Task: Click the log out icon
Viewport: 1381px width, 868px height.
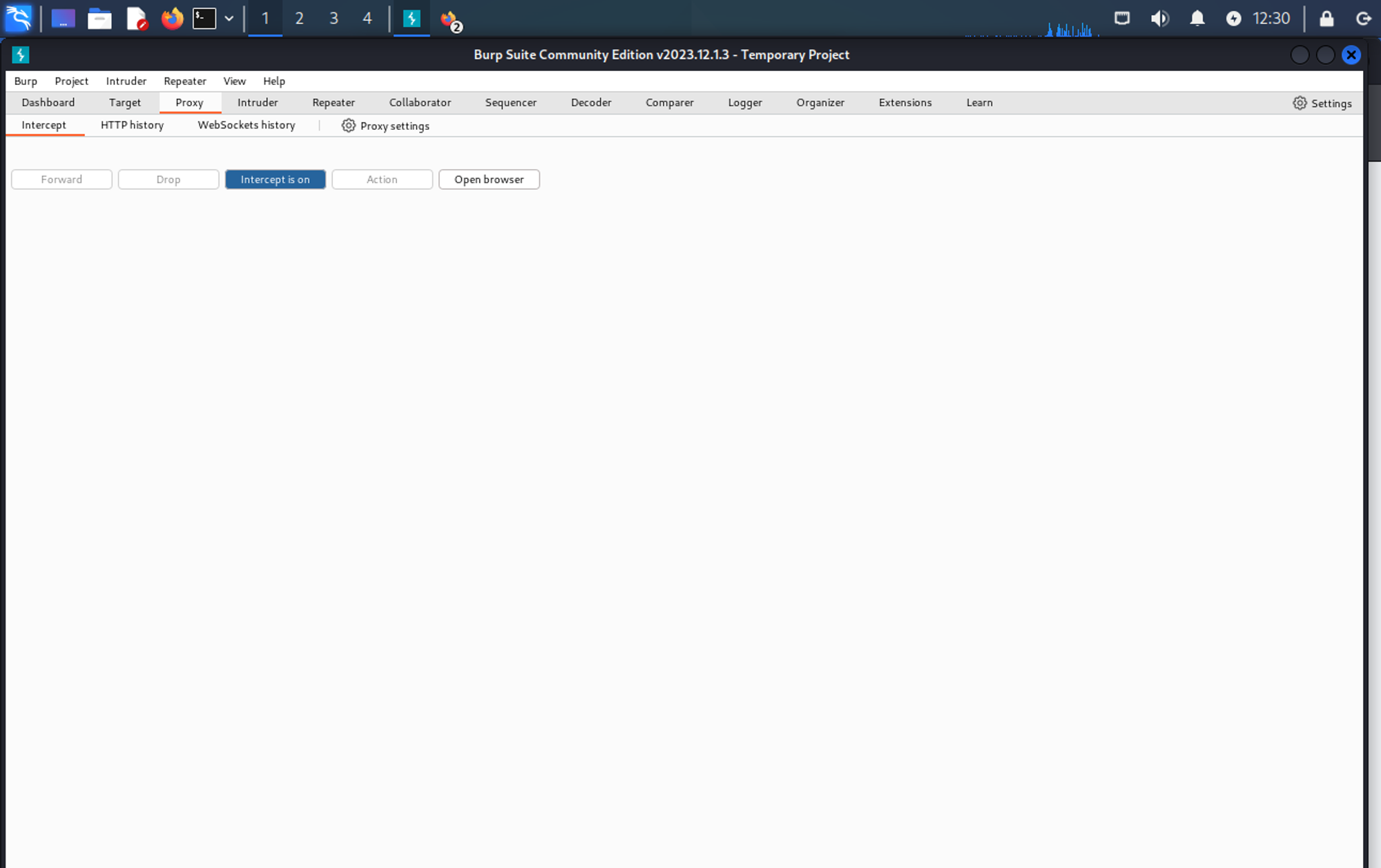Action: tap(1364, 19)
